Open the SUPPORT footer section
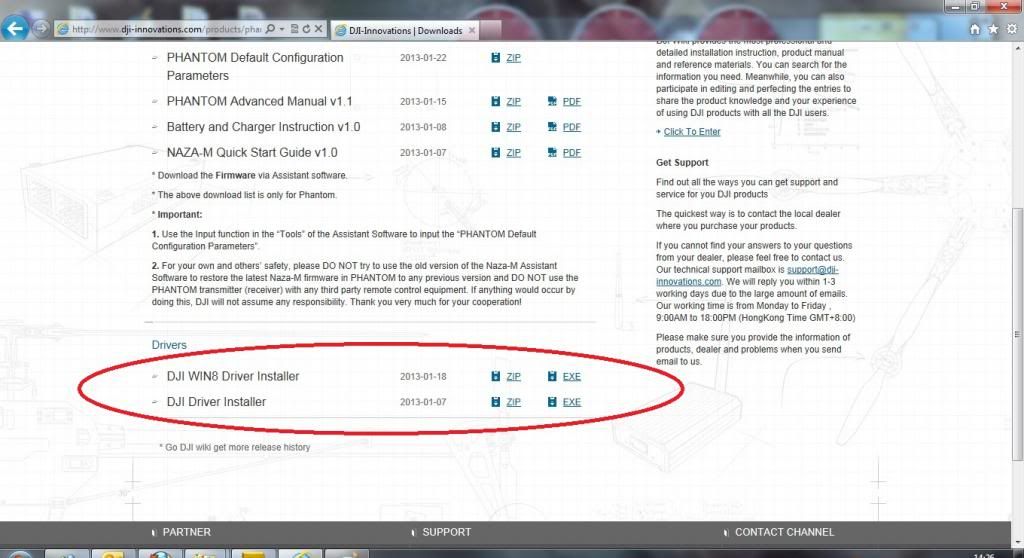 (446, 532)
